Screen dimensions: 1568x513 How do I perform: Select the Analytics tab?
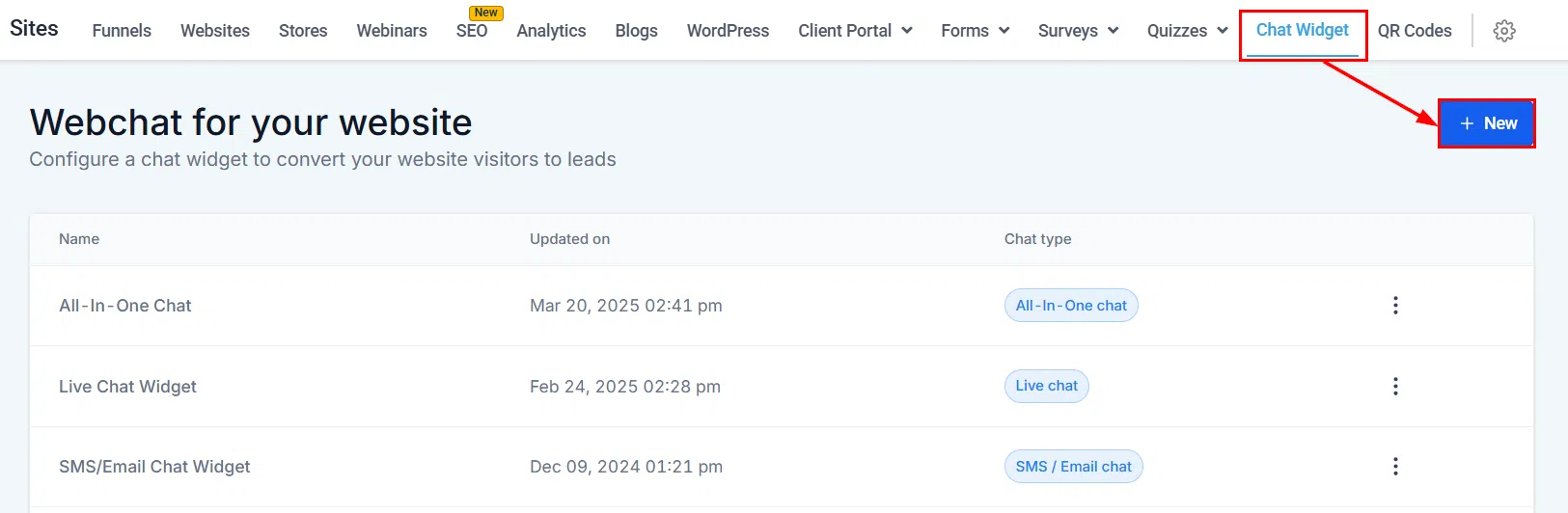pos(551,31)
